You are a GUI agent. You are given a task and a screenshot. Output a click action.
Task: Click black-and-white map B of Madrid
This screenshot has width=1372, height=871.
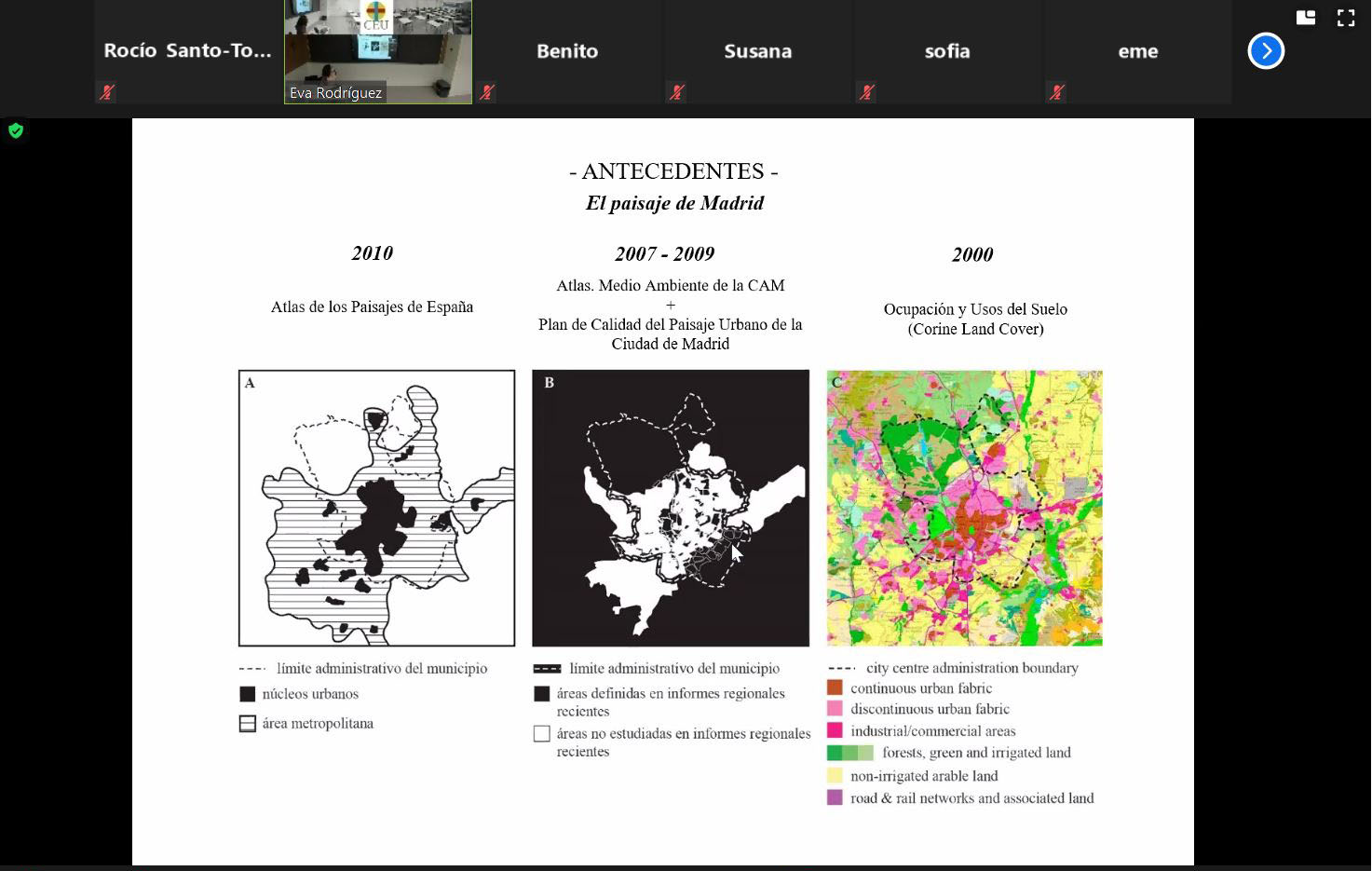click(x=671, y=508)
